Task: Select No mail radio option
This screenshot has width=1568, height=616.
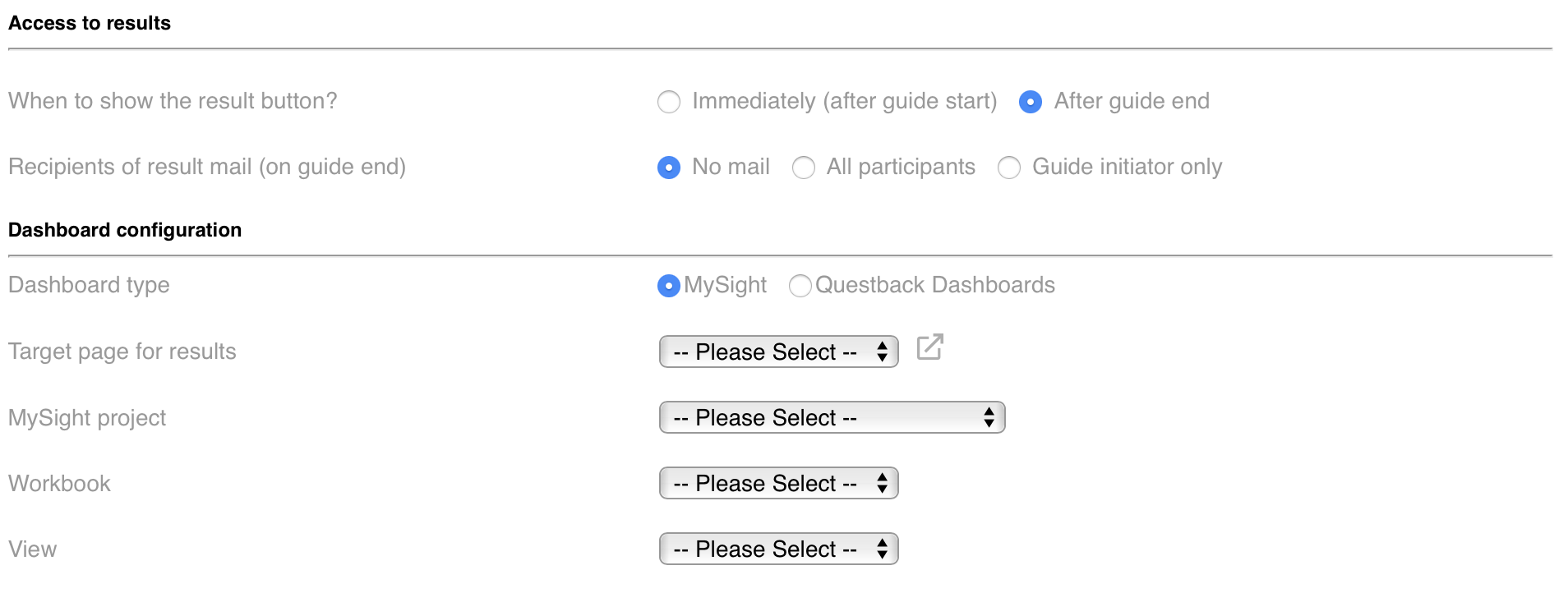Action: click(x=669, y=168)
